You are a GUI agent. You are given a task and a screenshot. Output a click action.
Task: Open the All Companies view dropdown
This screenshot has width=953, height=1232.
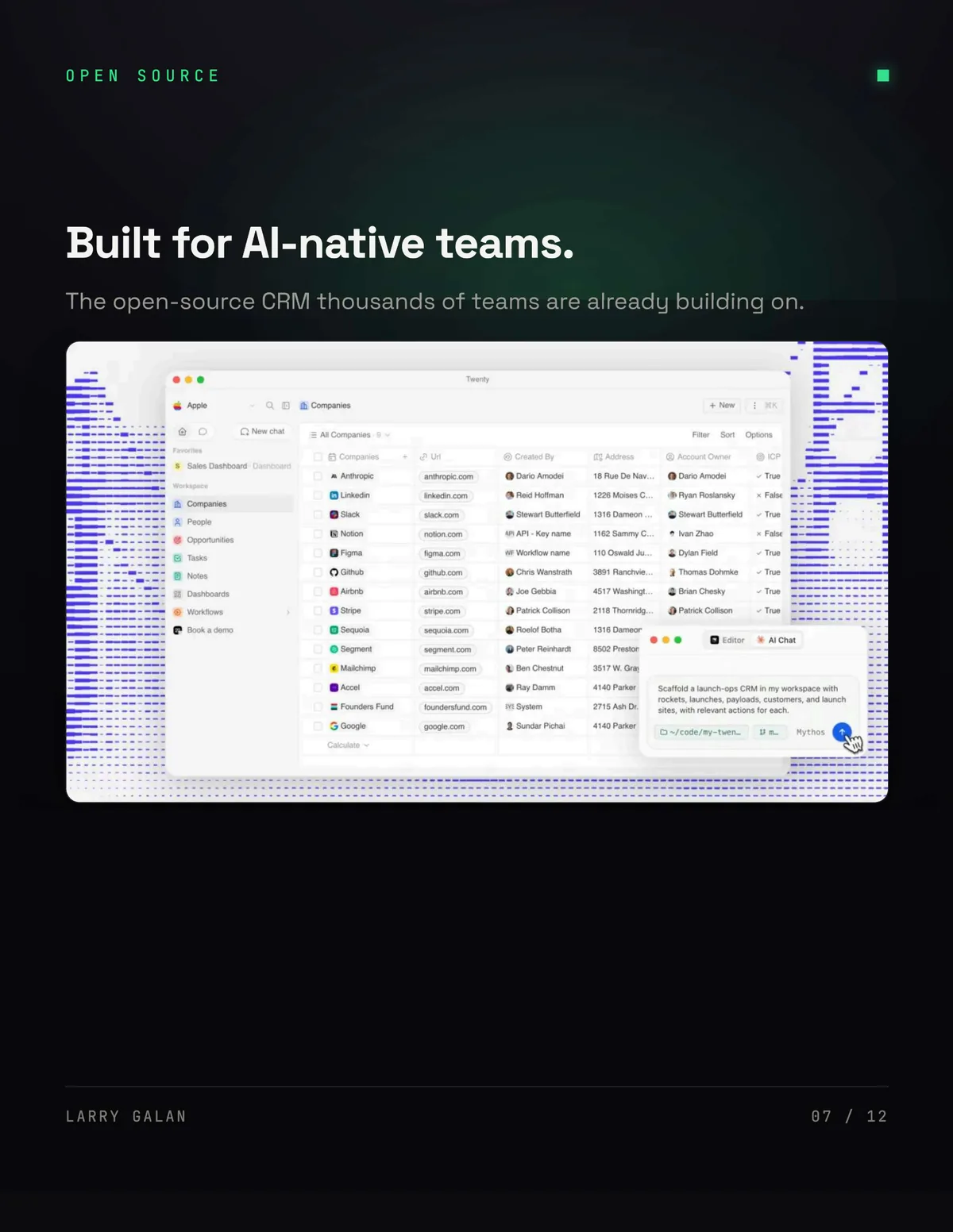tap(350, 435)
